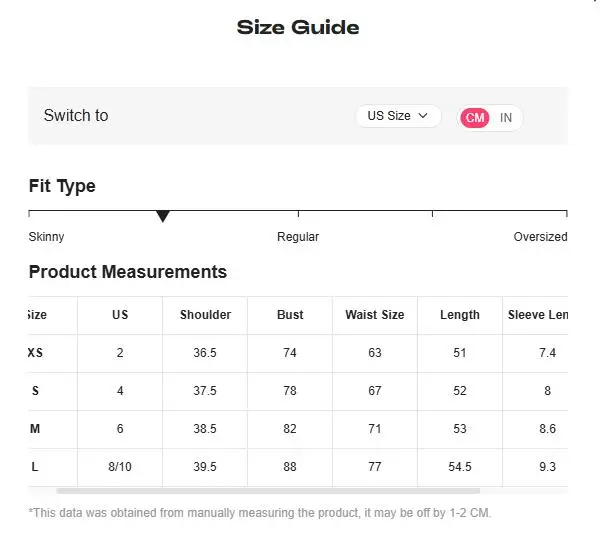Viewport: 600px width, 533px height.
Task: Click the Length column header
Action: [460, 315]
